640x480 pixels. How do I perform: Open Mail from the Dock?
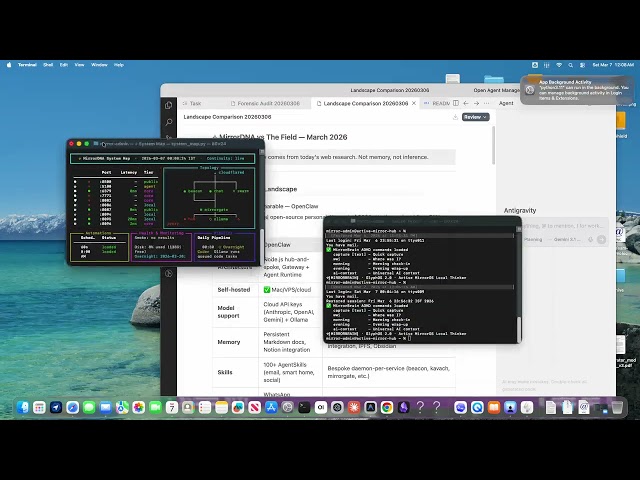tap(106, 407)
